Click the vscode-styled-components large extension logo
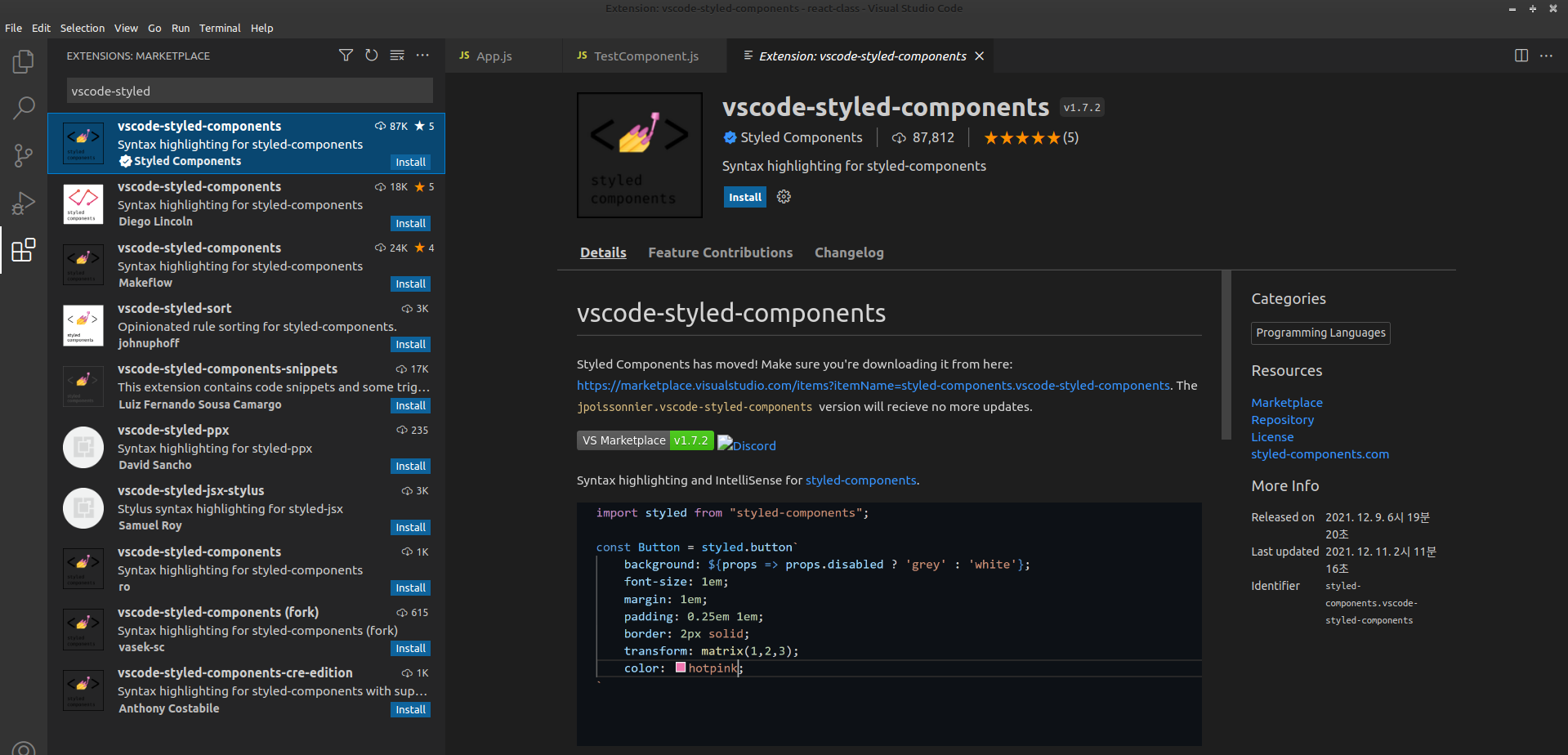1568x755 pixels. 640,155
